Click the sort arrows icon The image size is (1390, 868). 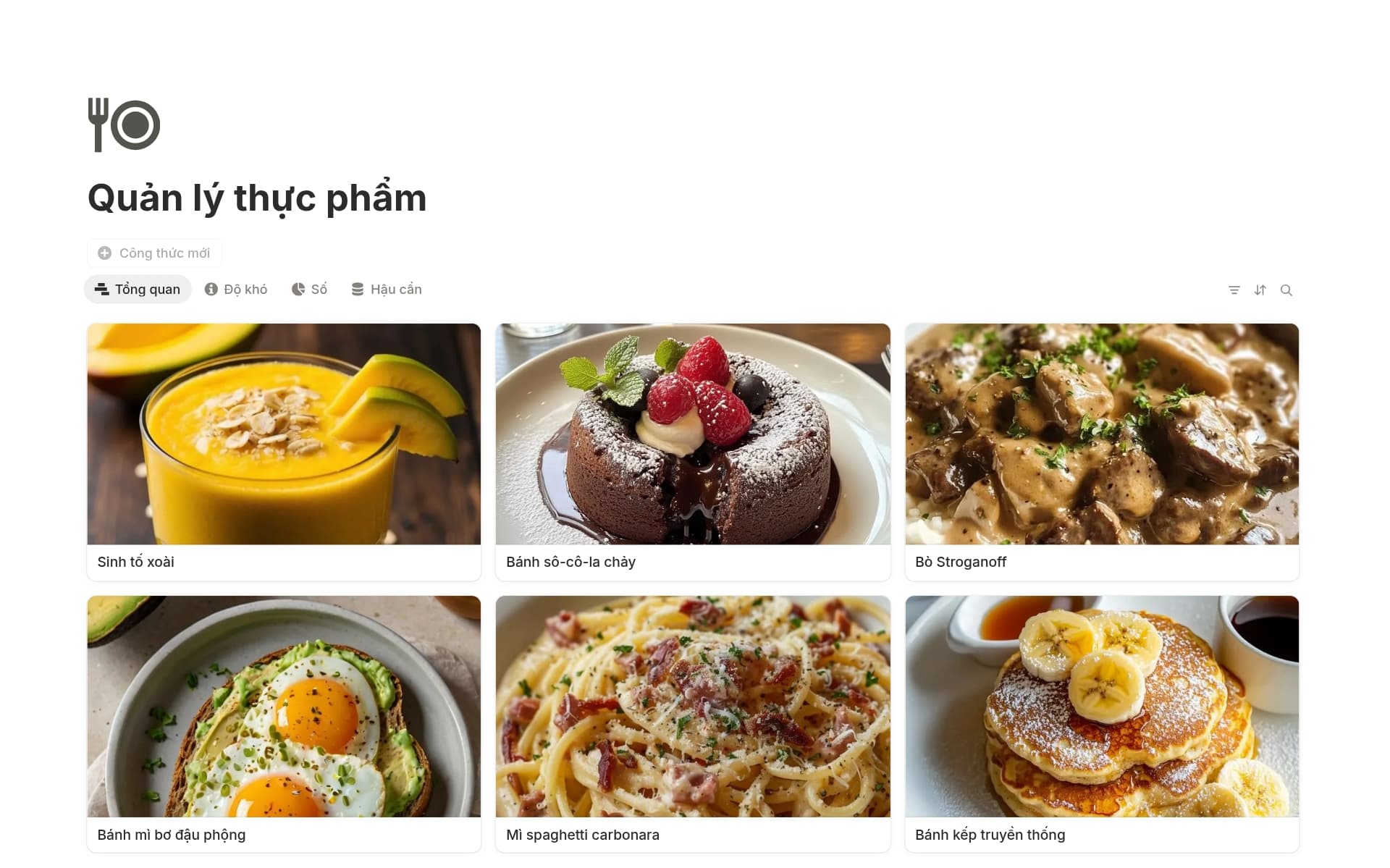coord(1260,290)
